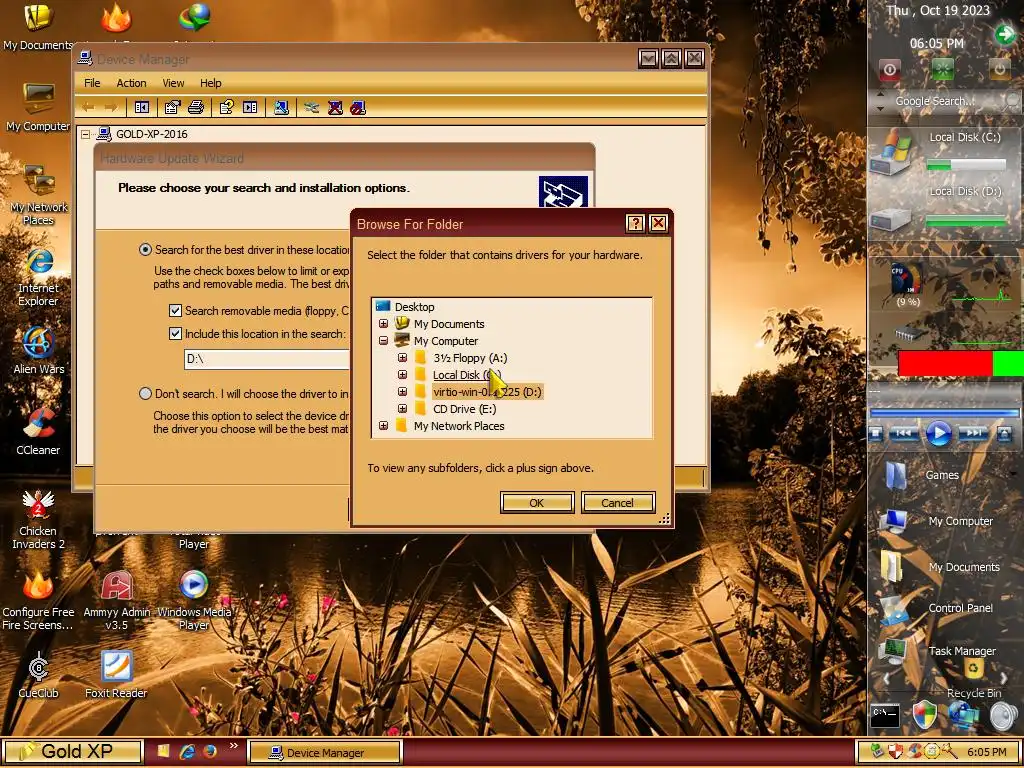Click OK in Browse For Folder

click(537, 503)
